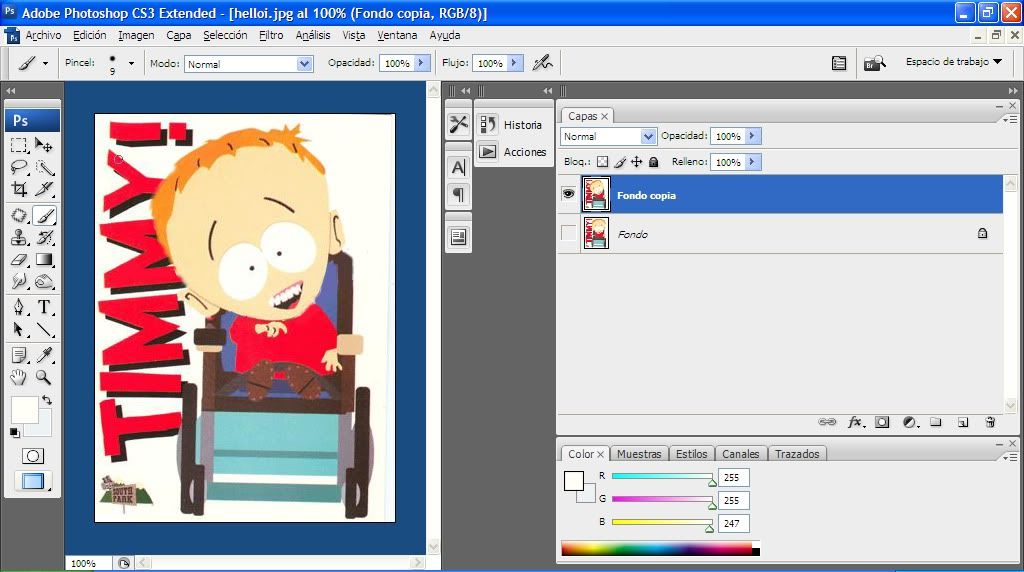The width and height of the screenshot is (1024, 572).
Task: Select the Zoom tool
Action: 44,377
